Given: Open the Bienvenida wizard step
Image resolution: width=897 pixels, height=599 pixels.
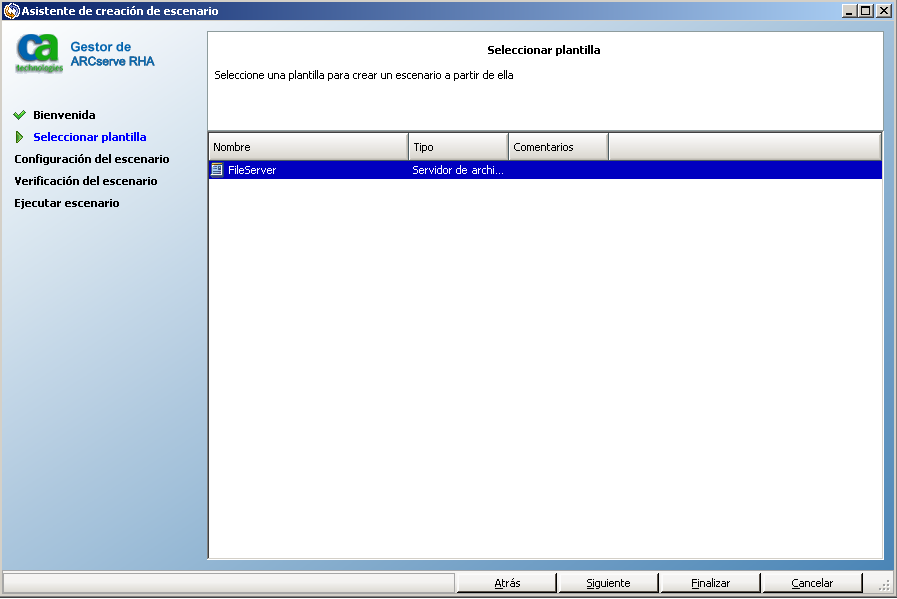Looking at the screenshot, I should pyautogui.click(x=64, y=115).
